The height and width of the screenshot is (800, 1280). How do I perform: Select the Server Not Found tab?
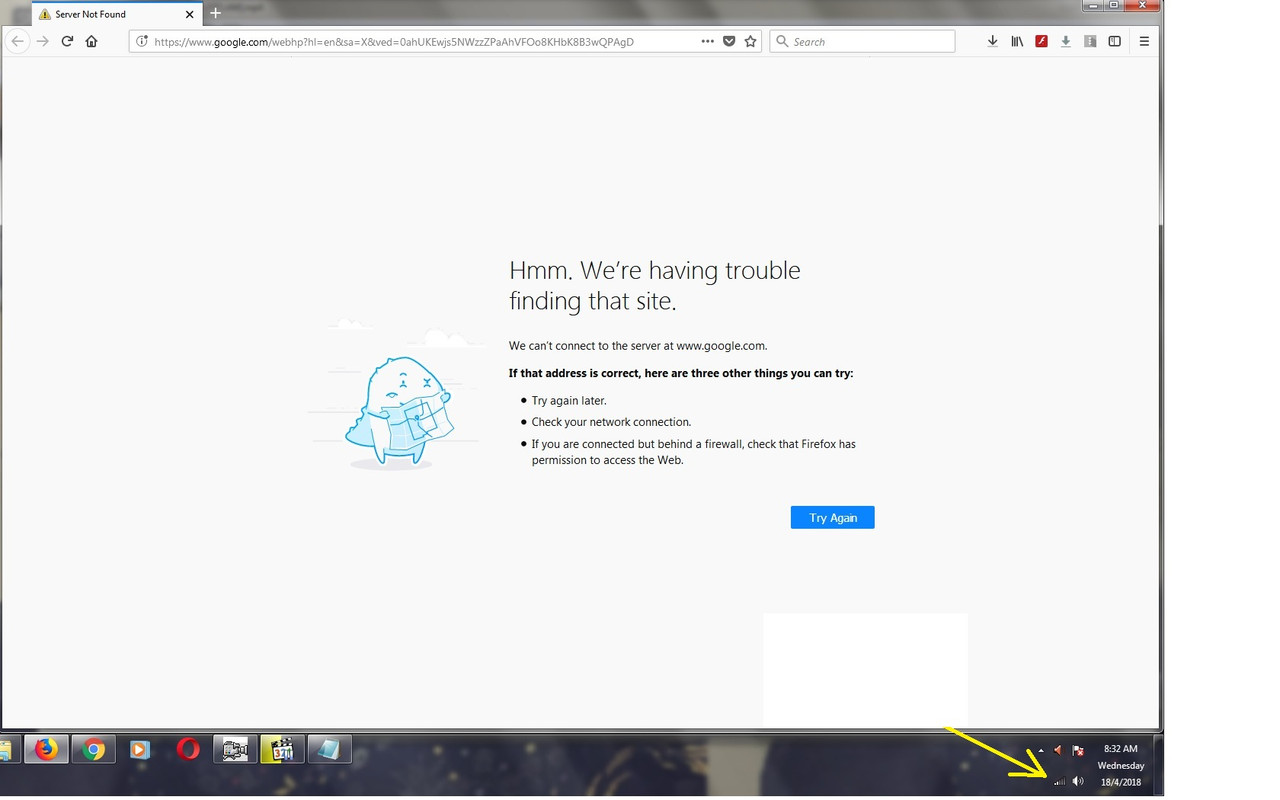point(116,14)
